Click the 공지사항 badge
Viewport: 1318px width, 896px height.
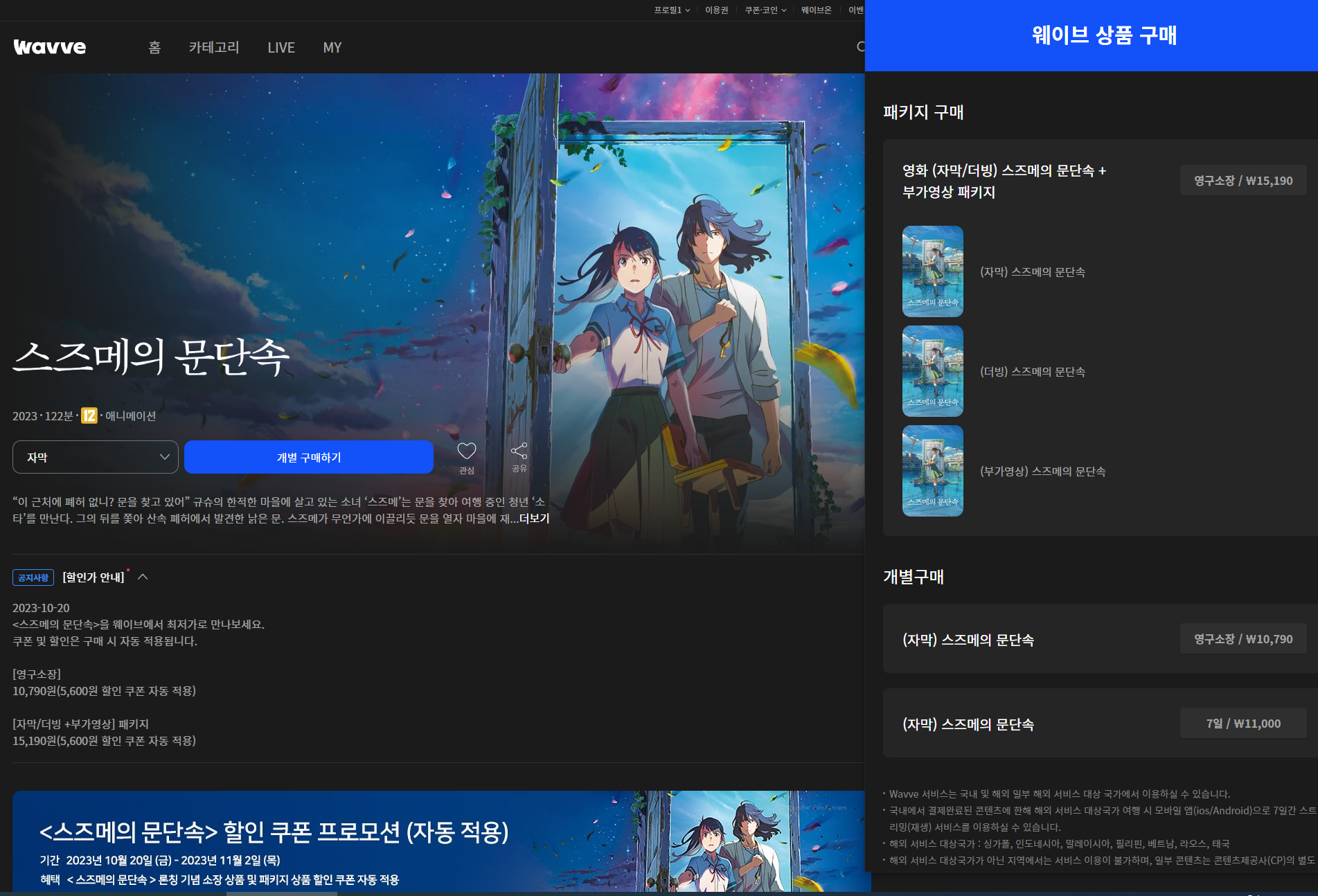pyautogui.click(x=33, y=577)
